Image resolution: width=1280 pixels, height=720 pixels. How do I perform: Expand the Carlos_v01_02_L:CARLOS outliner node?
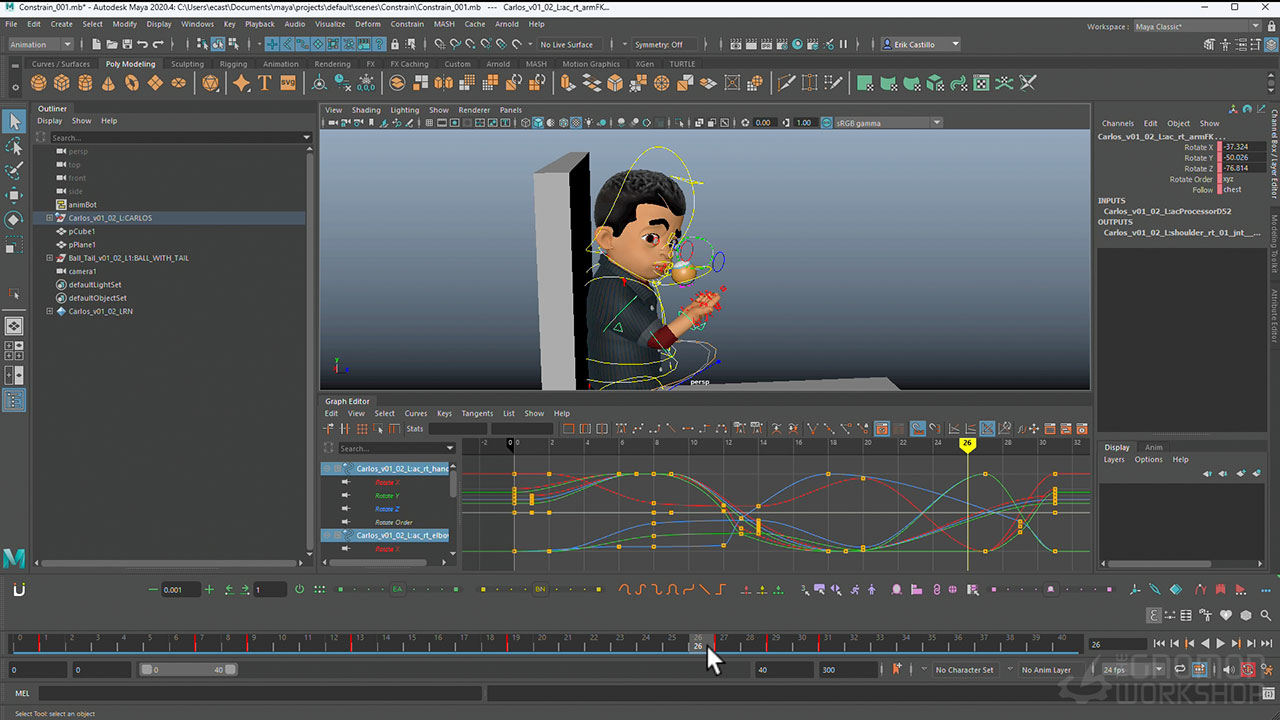click(x=50, y=218)
